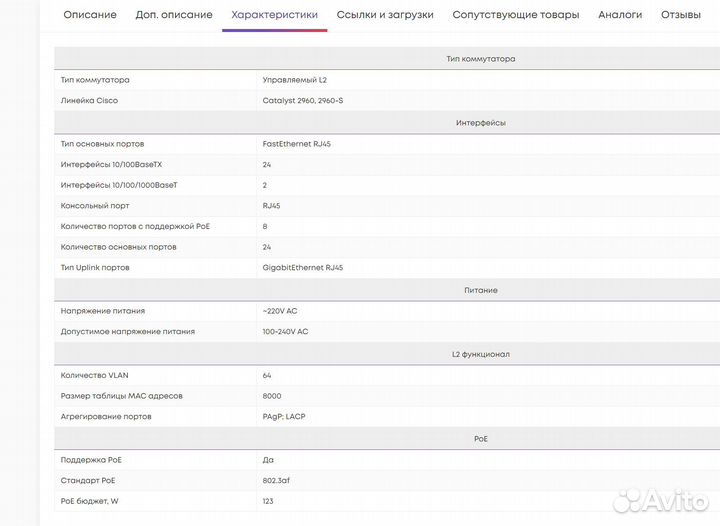Select RJ45 value of Консольный порт
This screenshot has width=720, height=526.
(x=271, y=206)
